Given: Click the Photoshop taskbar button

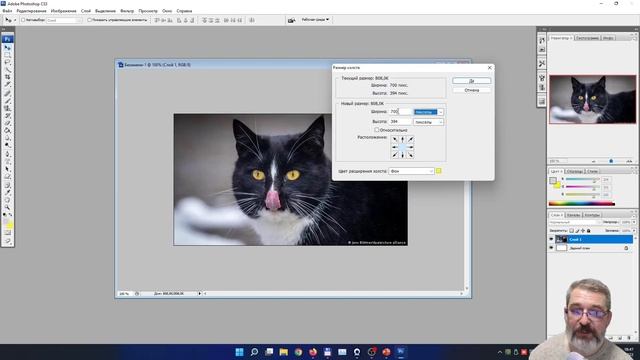Looking at the screenshot, I should 401,352.
